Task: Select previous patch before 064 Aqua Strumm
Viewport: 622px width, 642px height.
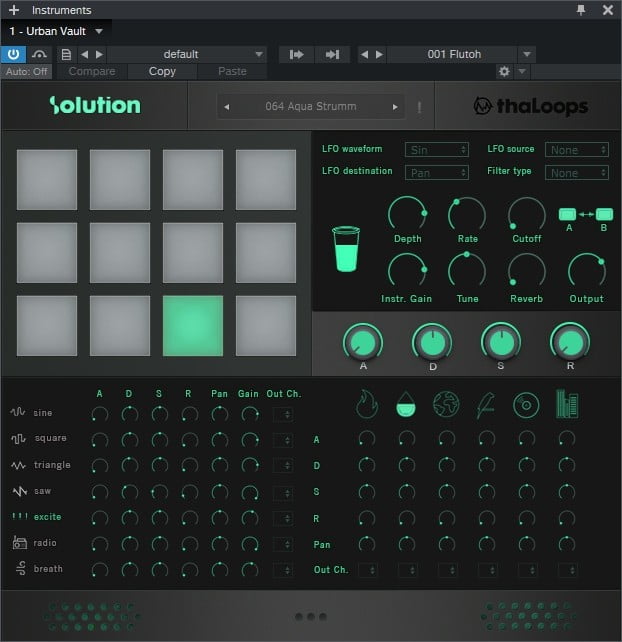Action: (x=227, y=107)
